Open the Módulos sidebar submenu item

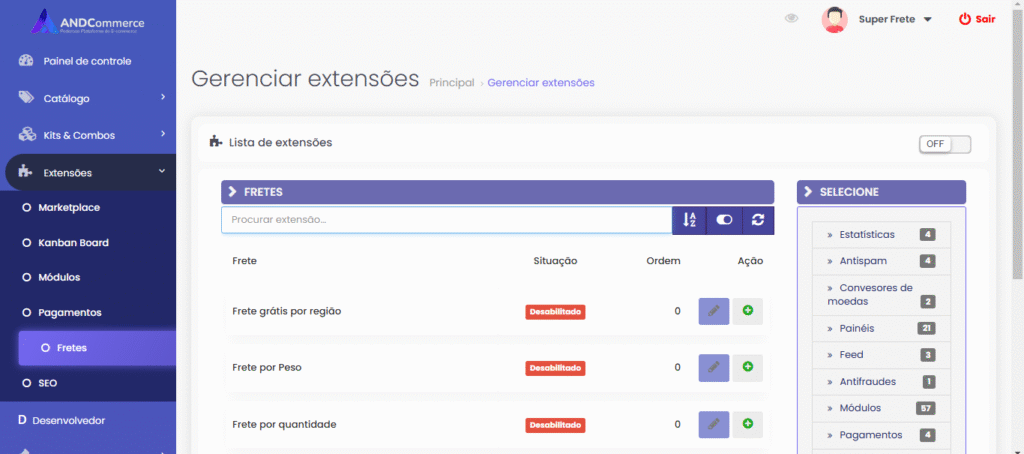[59, 278]
